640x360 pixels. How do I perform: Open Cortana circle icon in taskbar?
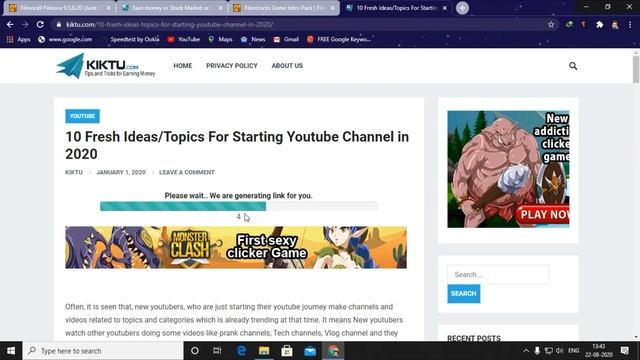click(195, 351)
